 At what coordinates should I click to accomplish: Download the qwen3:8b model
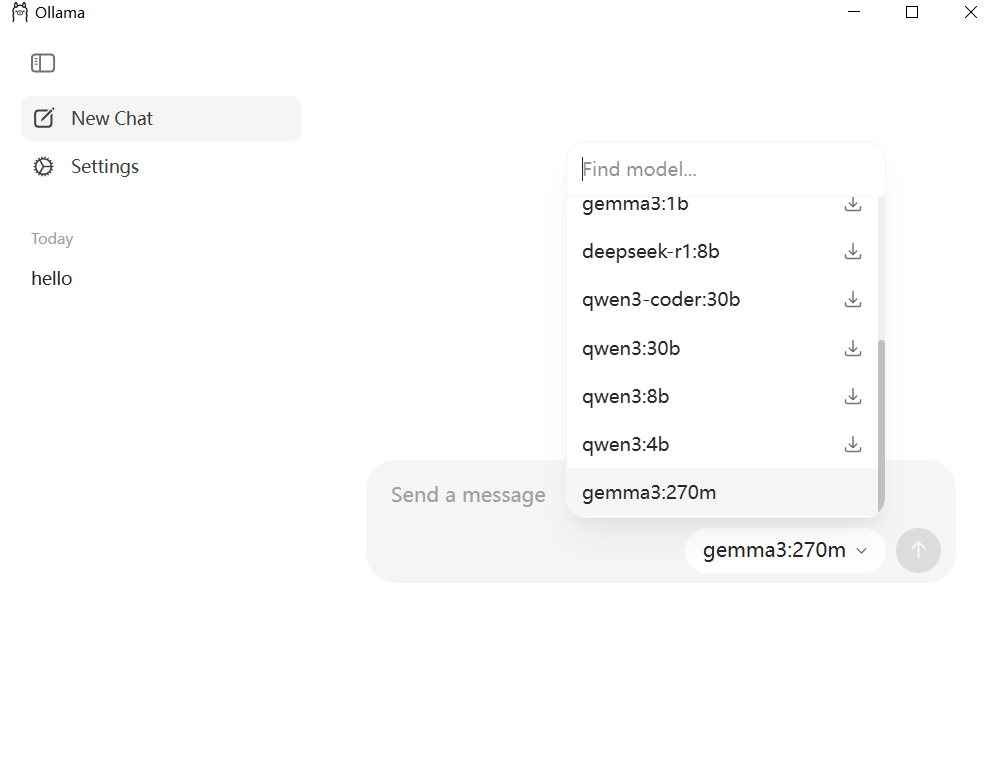point(853,396)
